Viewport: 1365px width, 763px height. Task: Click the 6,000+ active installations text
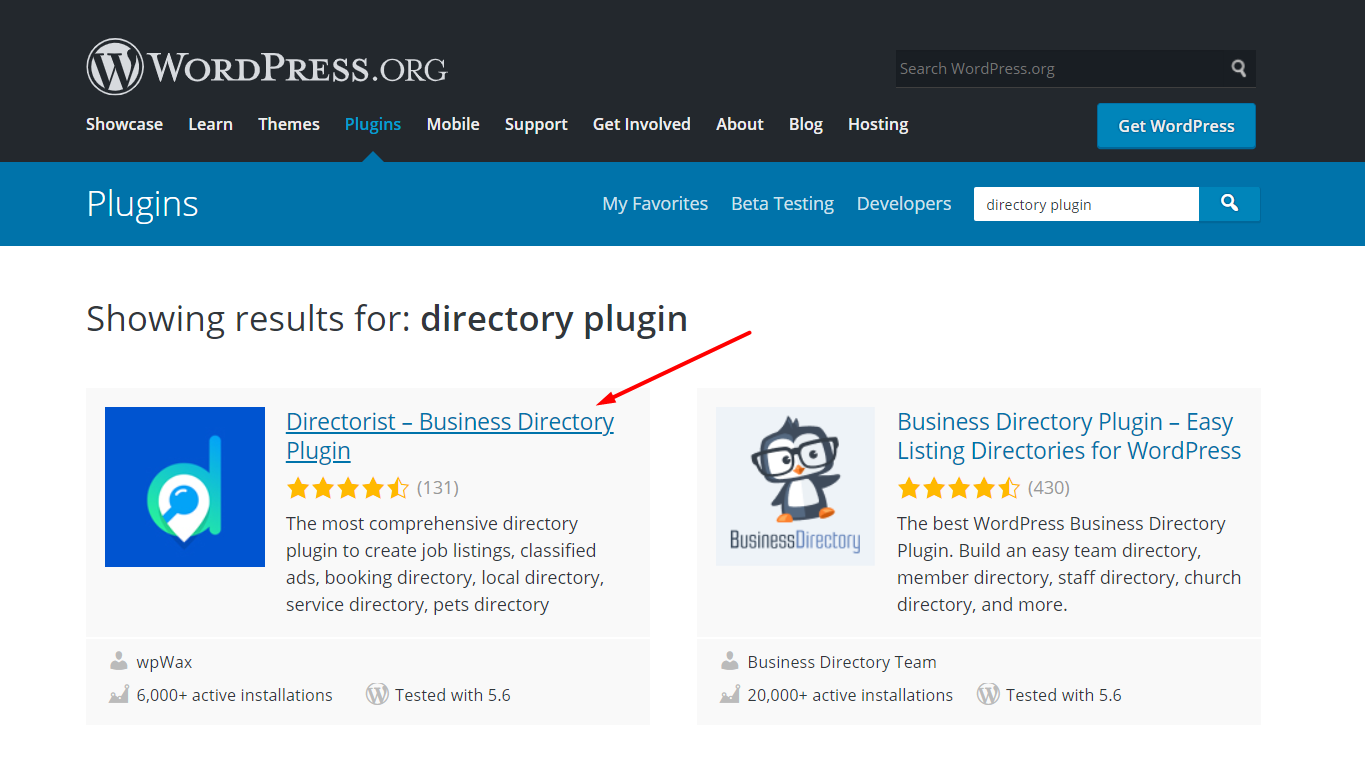pyautogui.click(x=235, y=695)
